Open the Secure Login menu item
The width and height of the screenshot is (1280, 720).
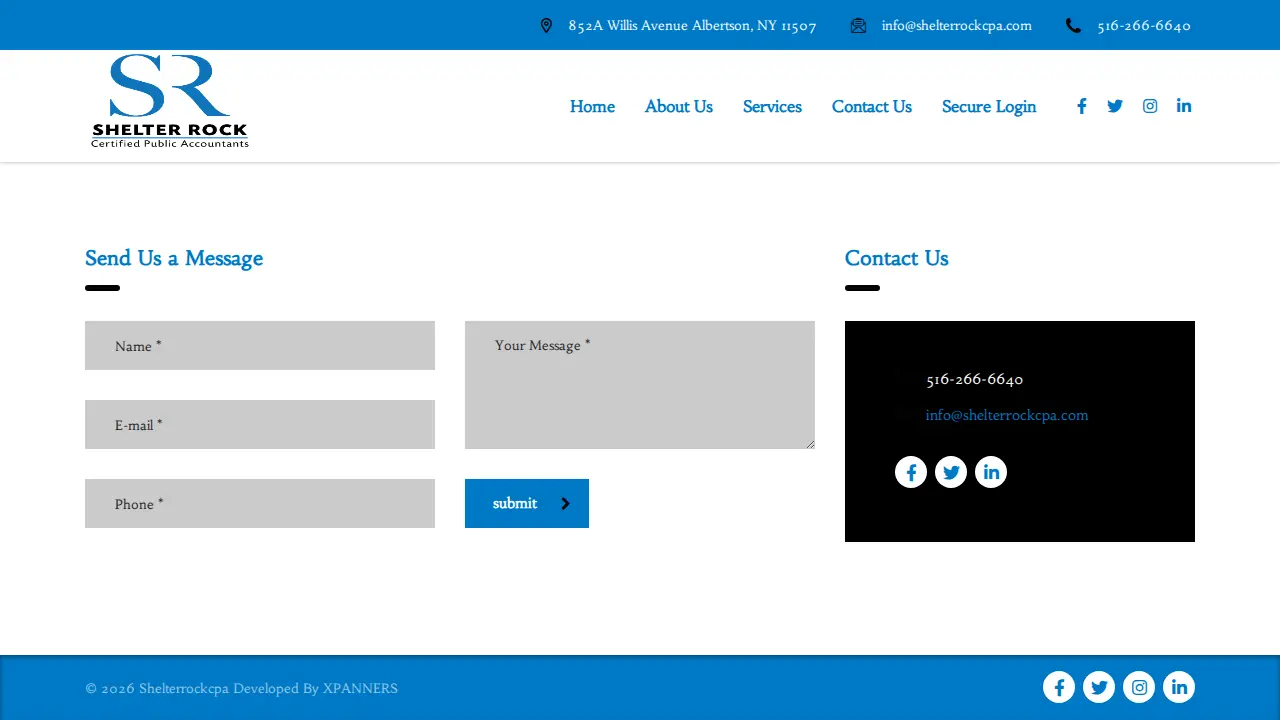(989, 107)
